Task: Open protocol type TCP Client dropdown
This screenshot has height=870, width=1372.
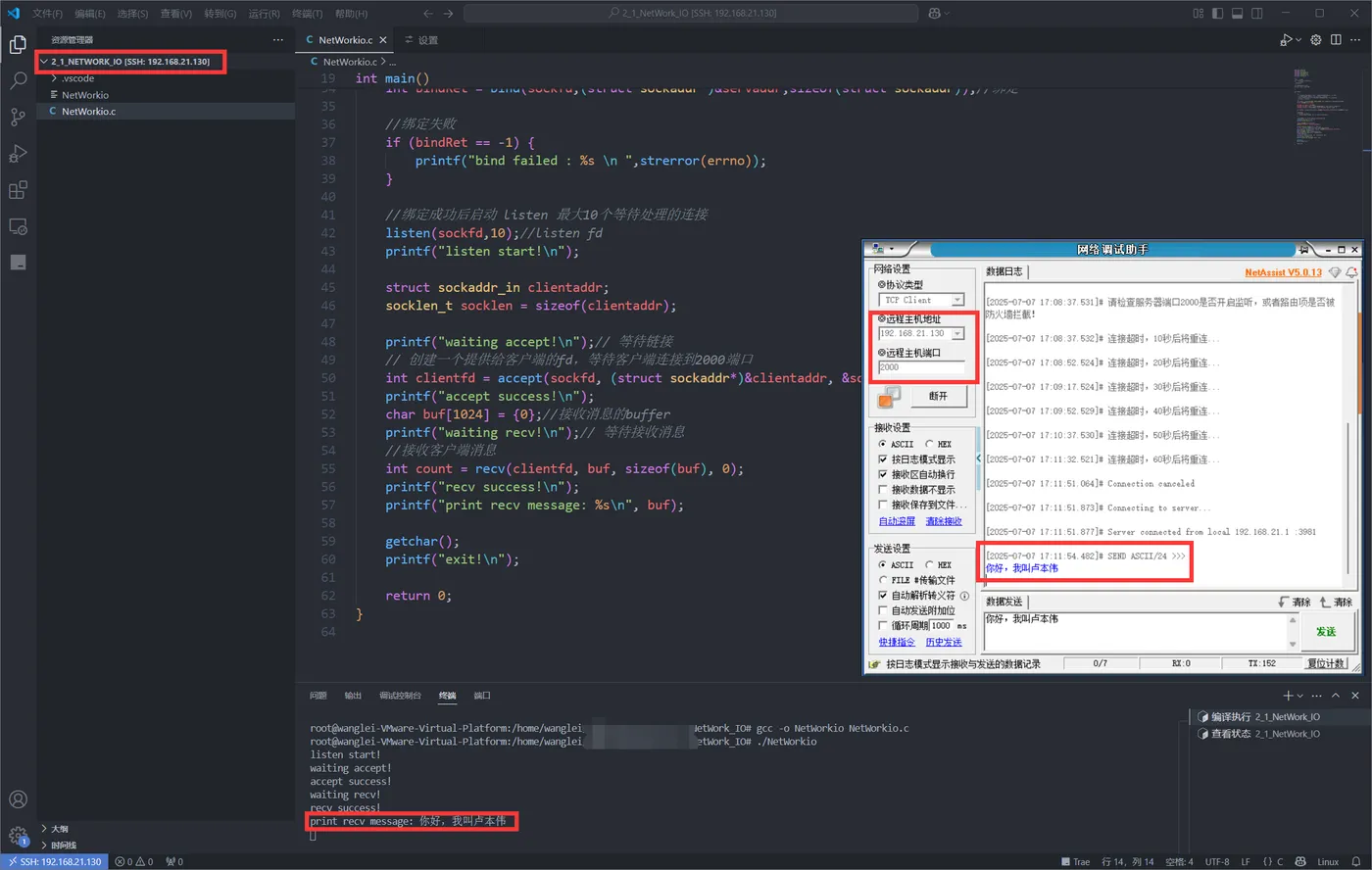Action: click(x=957, y=300)
